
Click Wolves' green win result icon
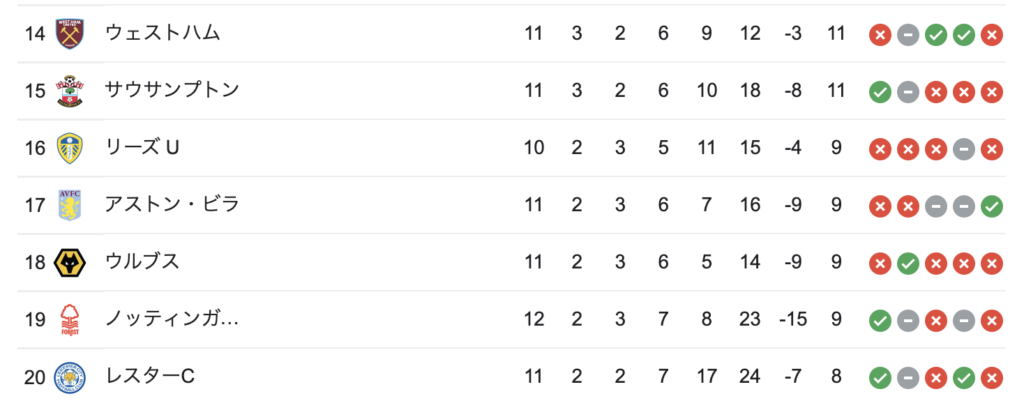pyautogui.click(x=907, y=263)
